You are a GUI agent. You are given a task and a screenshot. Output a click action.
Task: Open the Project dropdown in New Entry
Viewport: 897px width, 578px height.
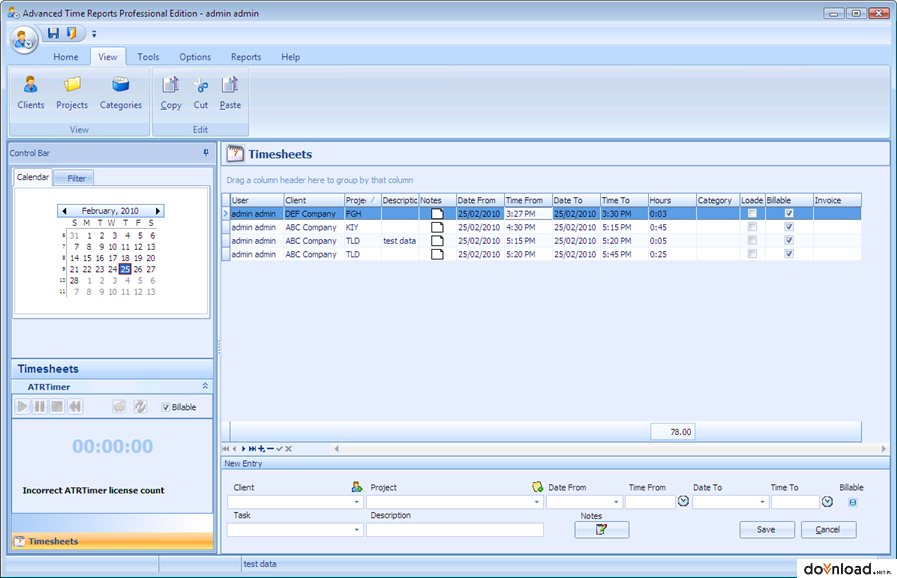537,502
